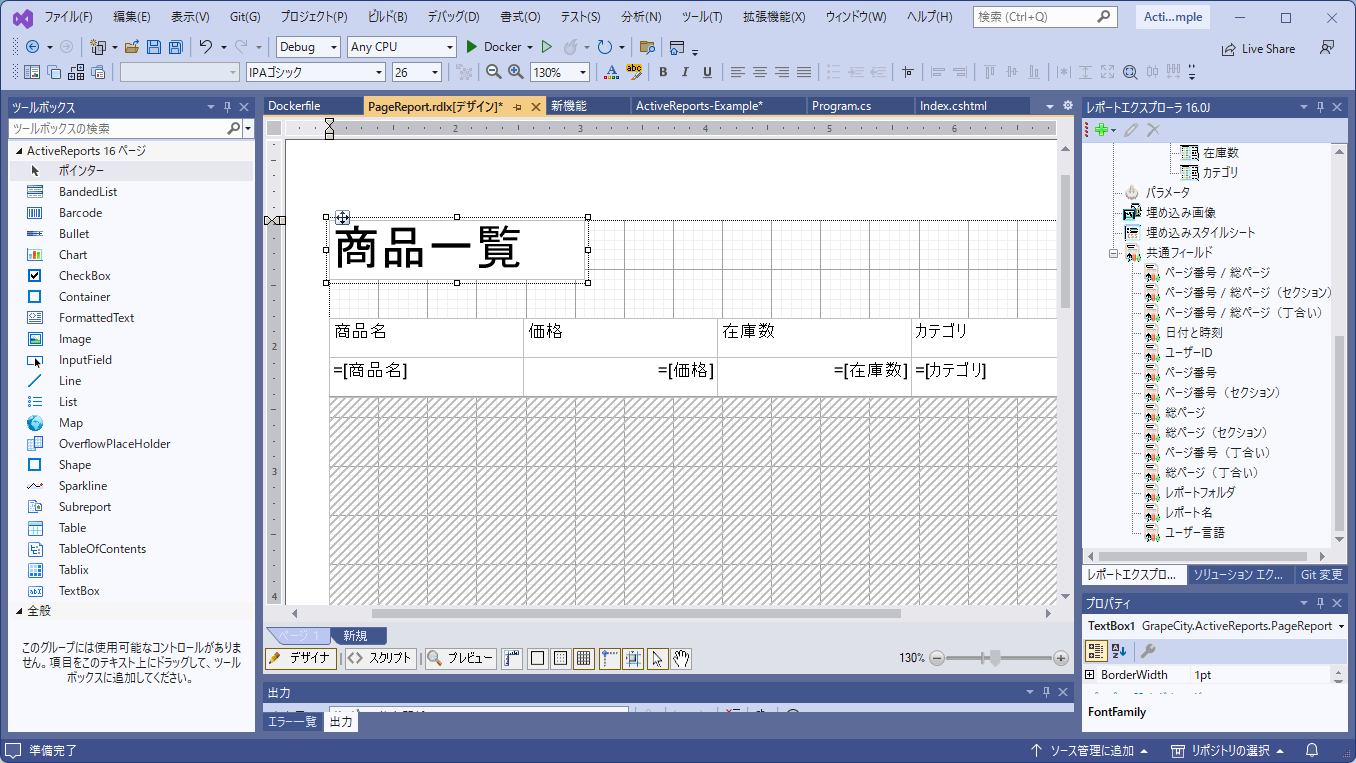Click the Live Share icon
The image size is (1356, 763).
click(1258, 48)
